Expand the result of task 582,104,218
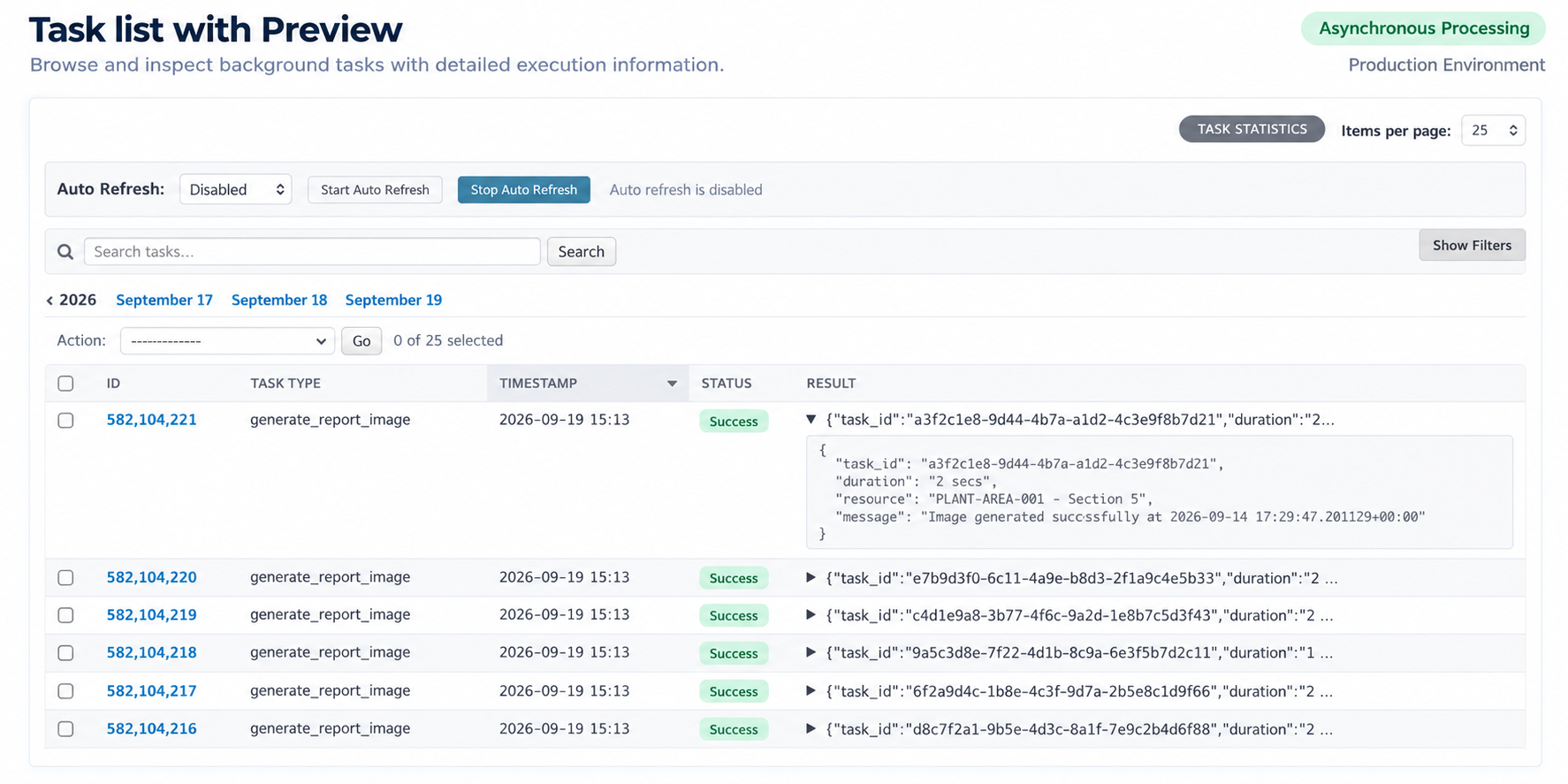The height and width of the screenshot is (784, 1568). click(x=811, y=652)
